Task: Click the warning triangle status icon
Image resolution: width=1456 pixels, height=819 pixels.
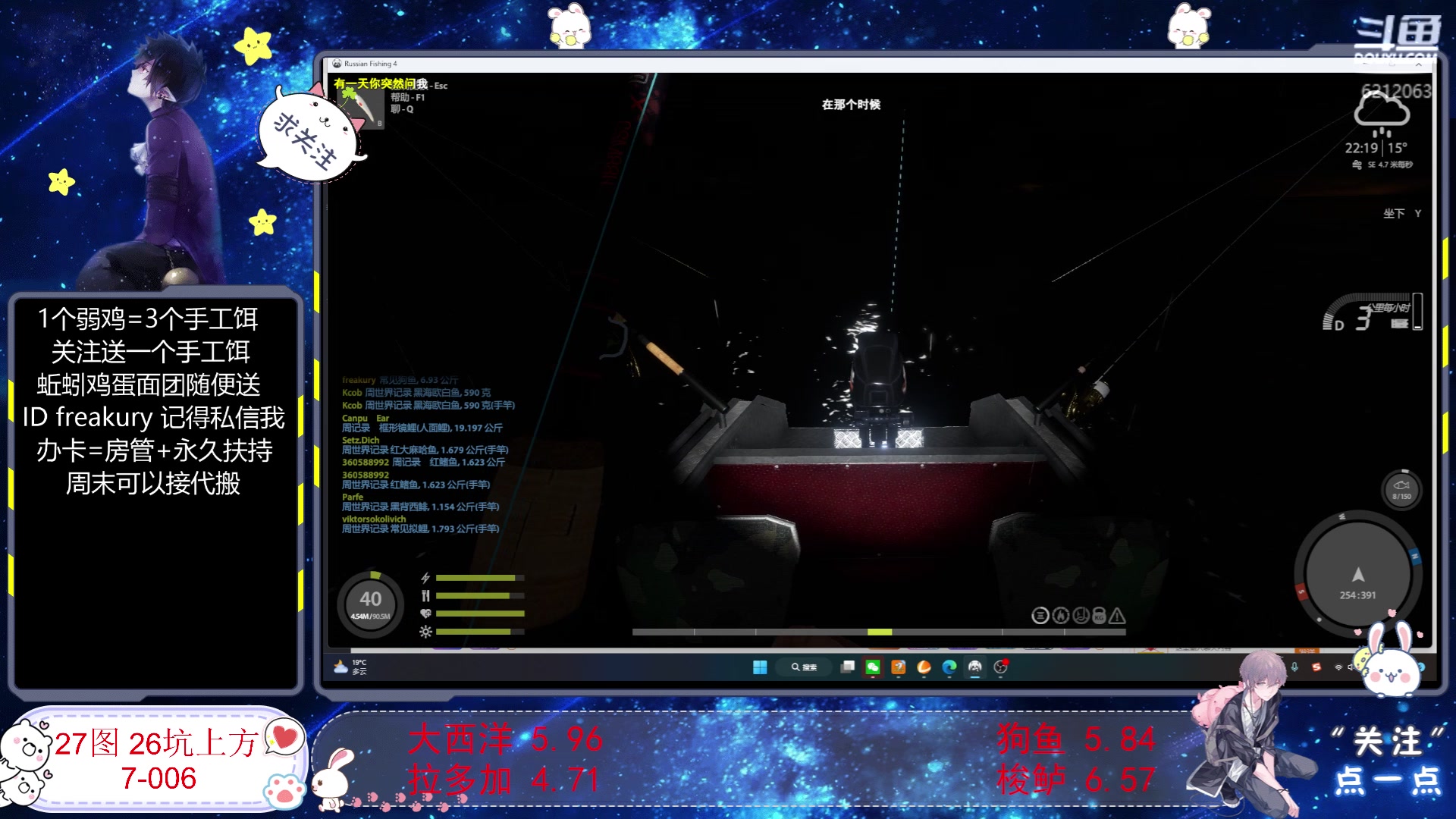Action: click(x=1118, y=616)
